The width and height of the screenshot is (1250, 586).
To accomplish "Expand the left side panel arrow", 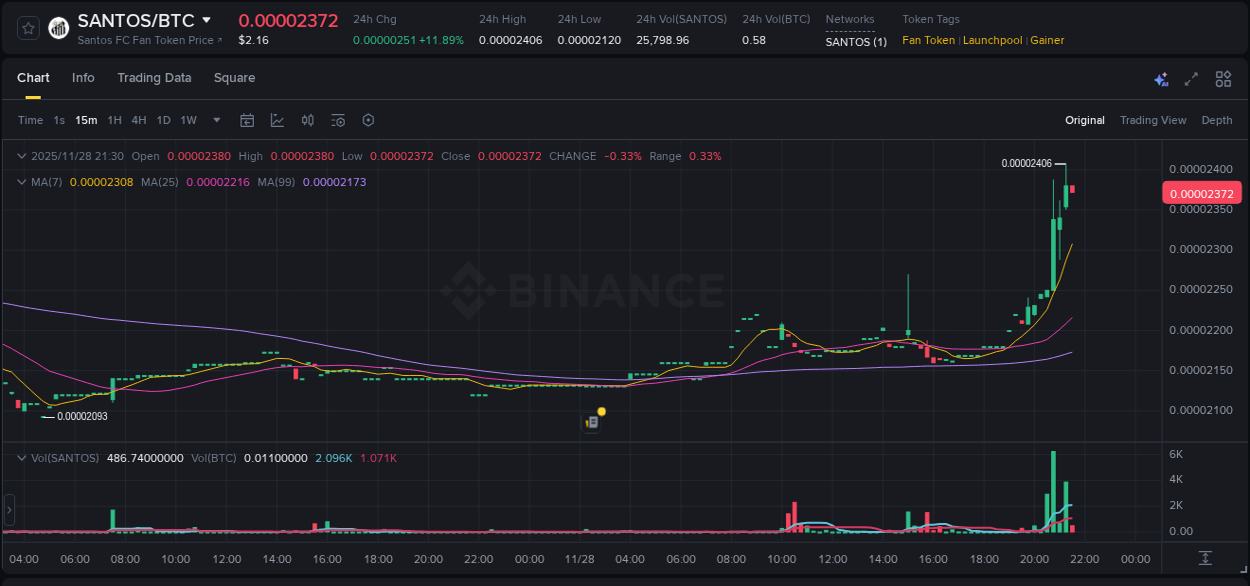I will coord(8,509).
